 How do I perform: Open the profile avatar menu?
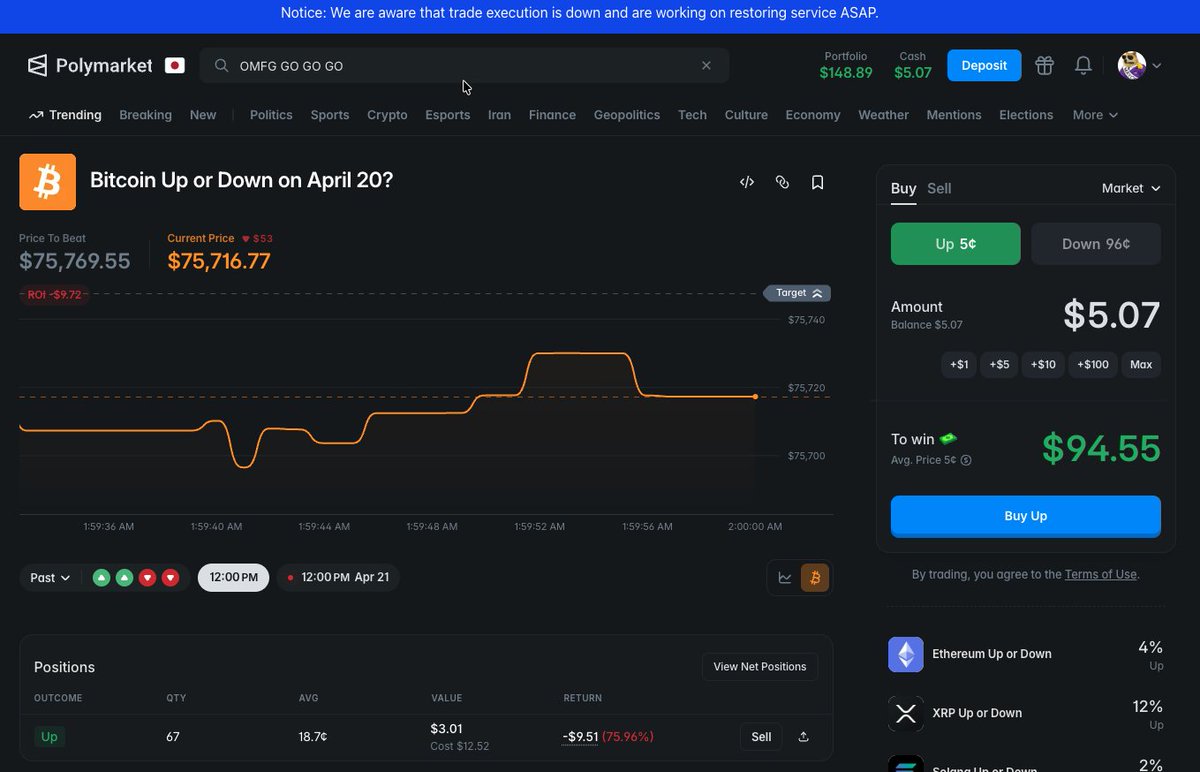point(1139,66)
